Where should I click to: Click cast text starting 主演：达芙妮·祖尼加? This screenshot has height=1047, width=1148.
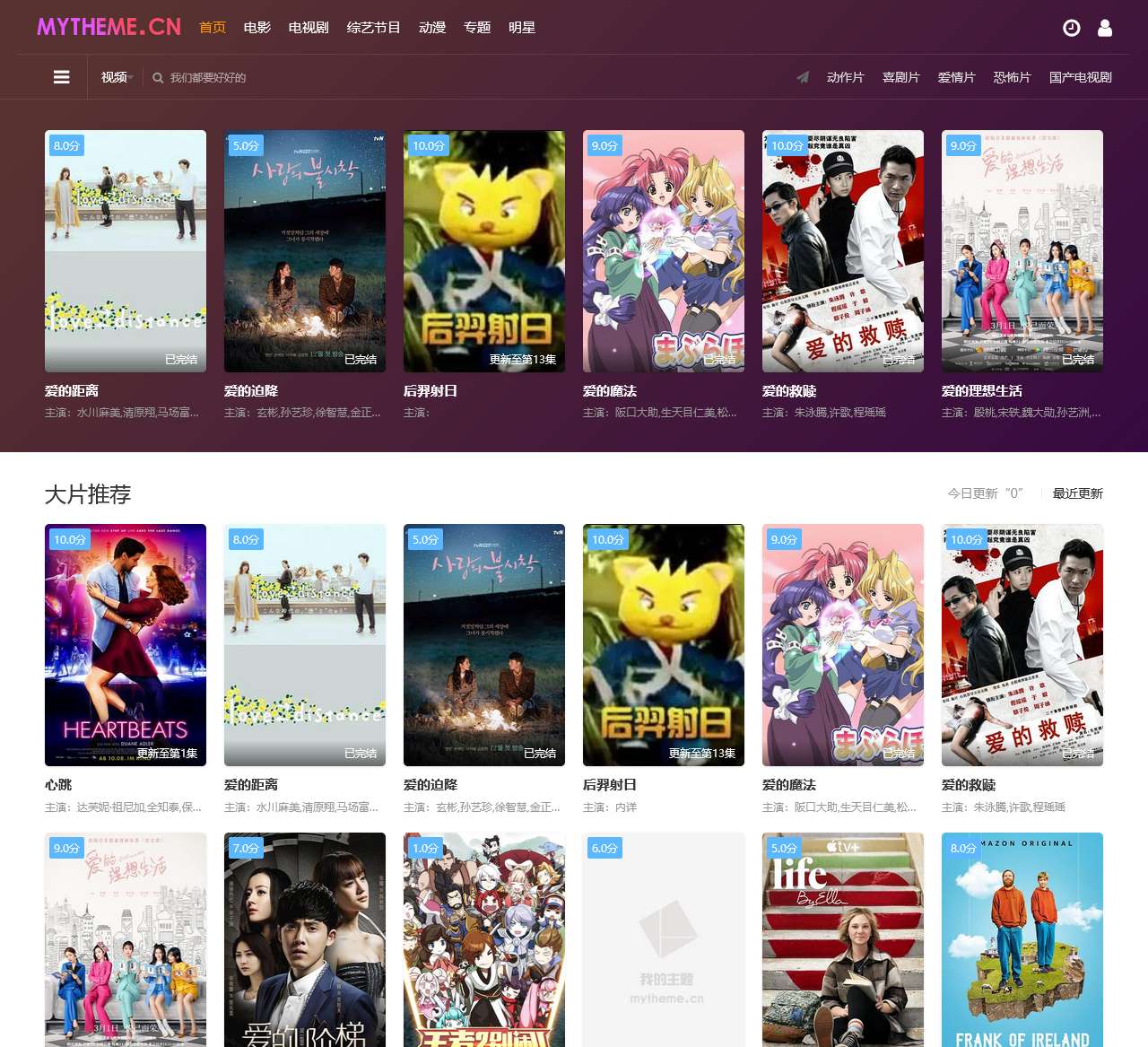(x=124, y=807)
